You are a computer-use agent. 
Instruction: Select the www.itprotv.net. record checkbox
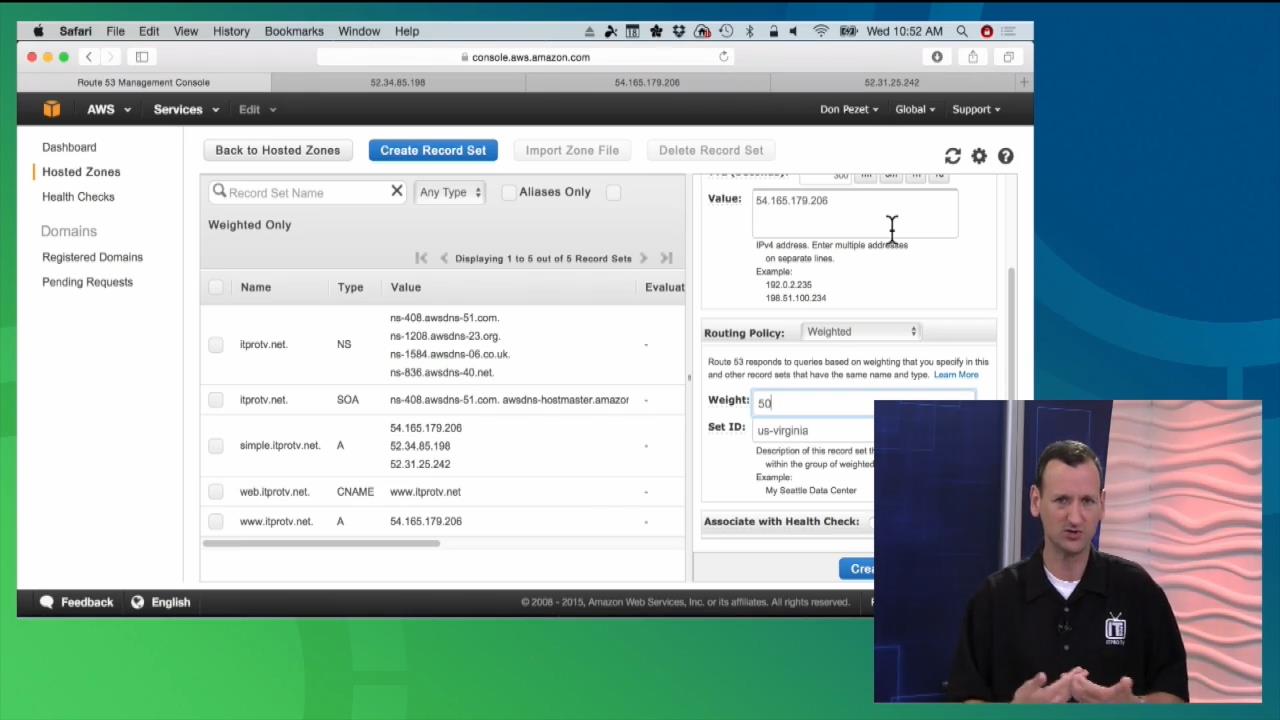pyautogui.click(x=216, y=521)
